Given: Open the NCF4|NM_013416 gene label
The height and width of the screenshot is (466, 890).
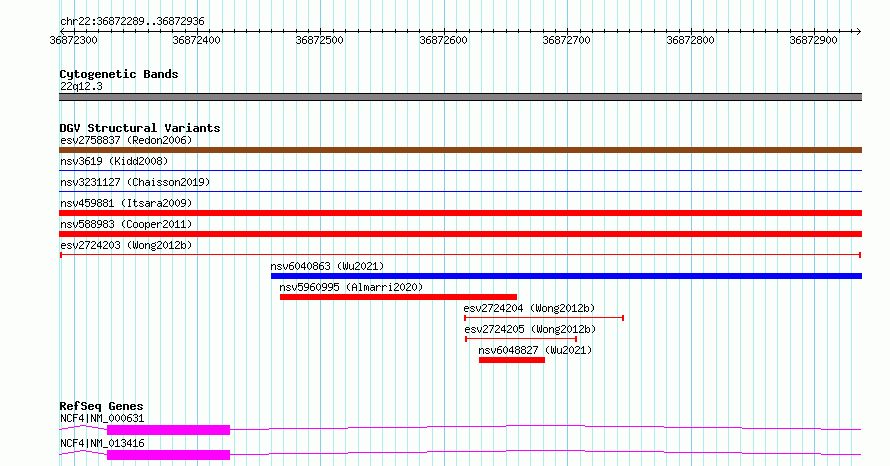Looking at the screenshot, I should (102, 443).
